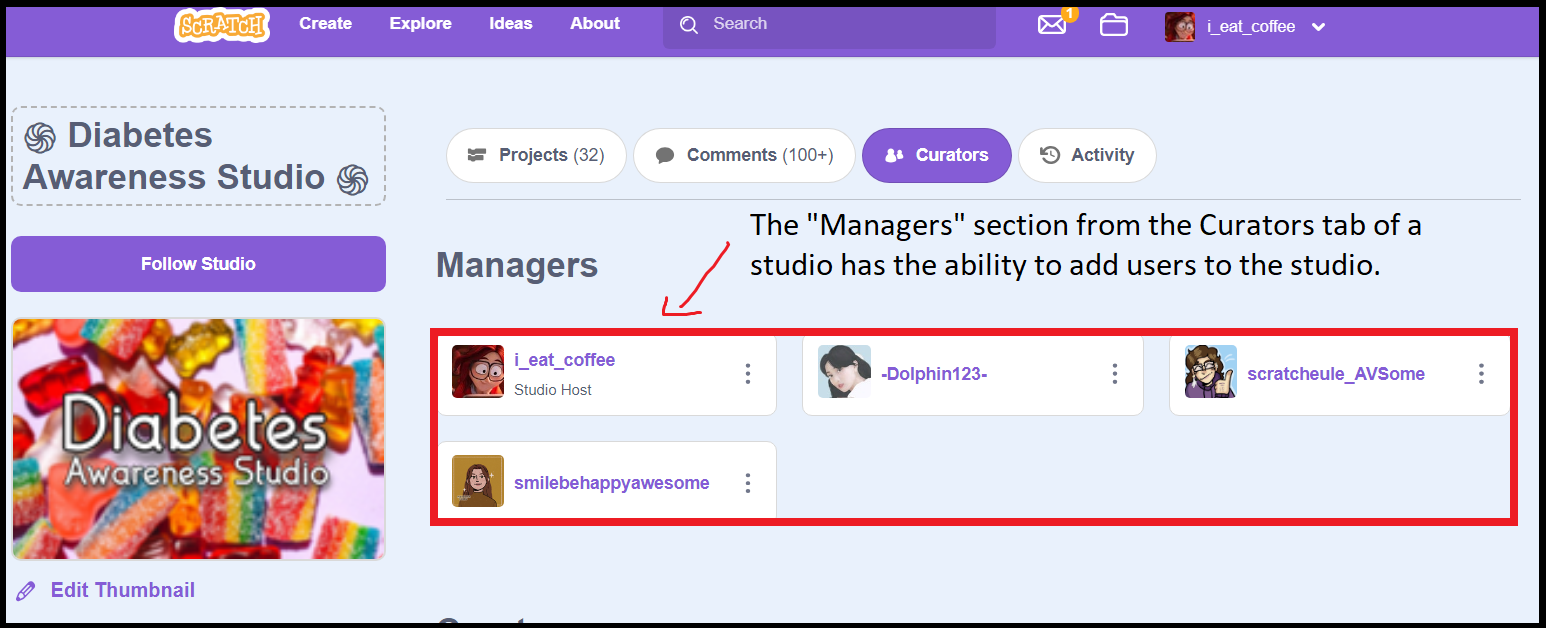Click i_eat_coffee manager avatar
This screenshot has height=628, width=1546.
point(478,372)
